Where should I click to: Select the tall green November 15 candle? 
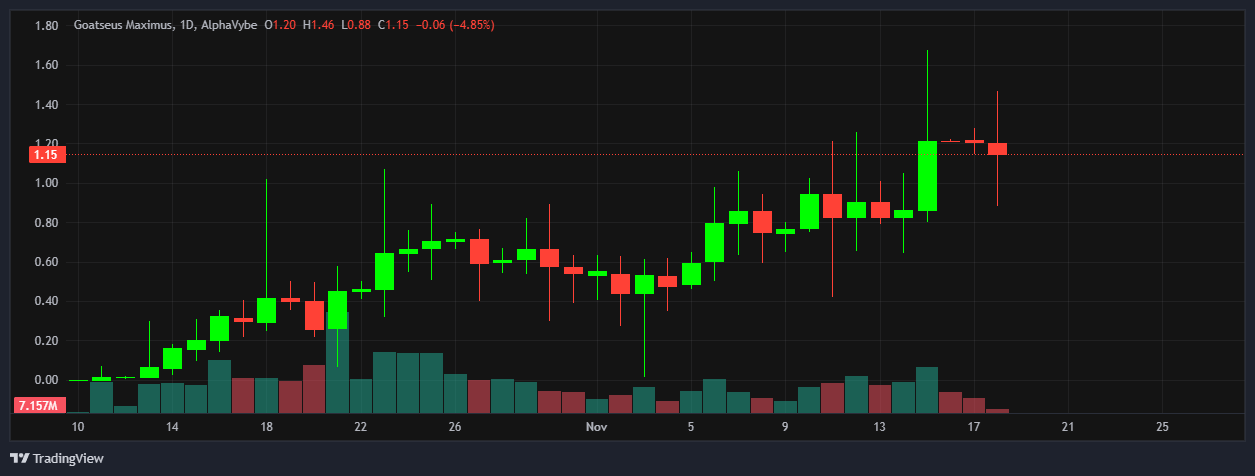pyautogui.click(x=927, y=176)
